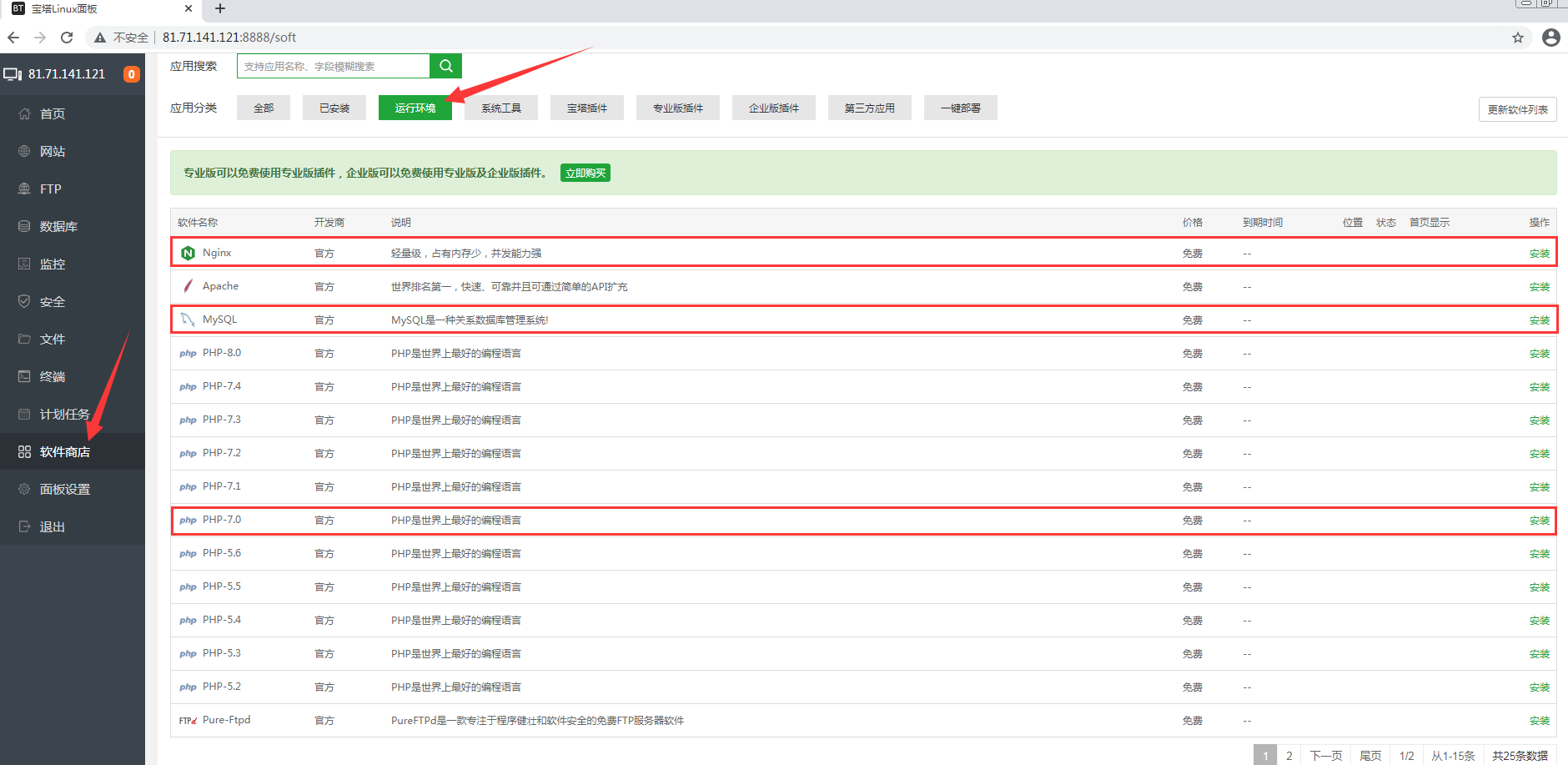Image resolution: width=1568 pixels, height=765 pixels.
Task: Click the Apache feather icon
Action: 188,286
